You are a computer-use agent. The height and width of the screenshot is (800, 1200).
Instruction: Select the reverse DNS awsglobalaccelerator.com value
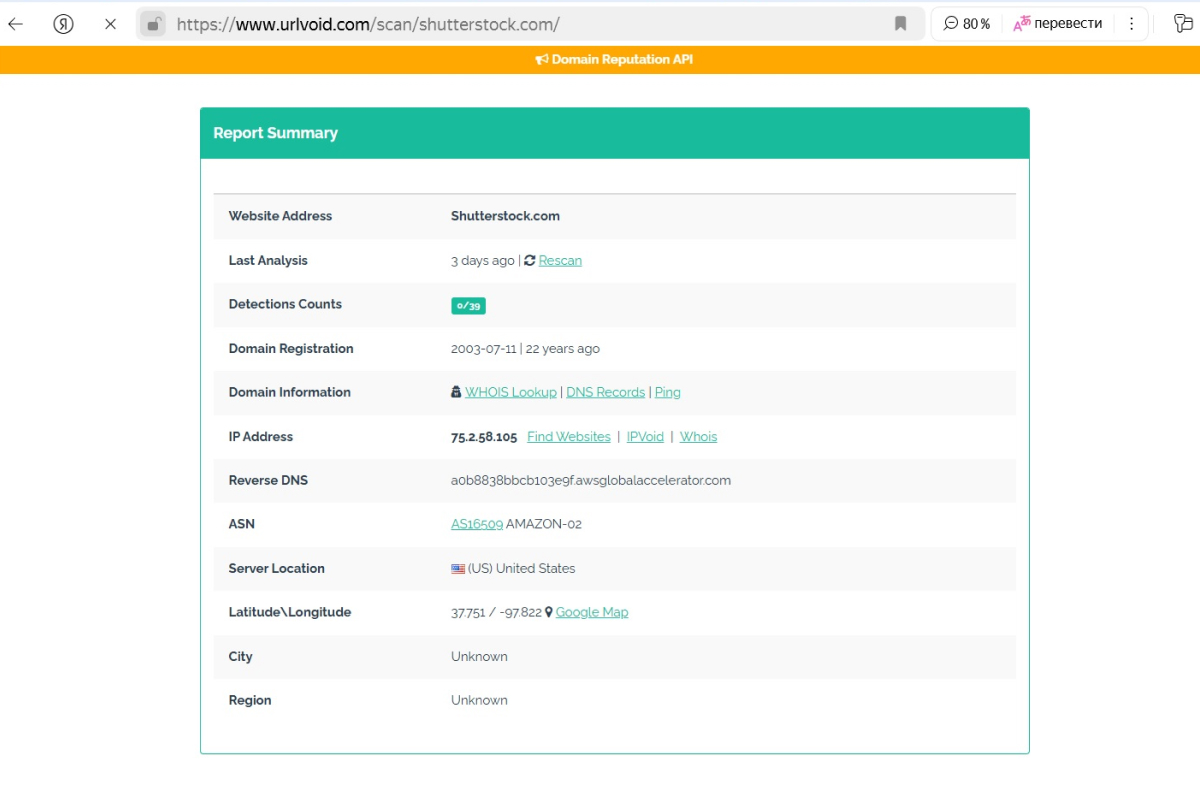[591, 481]
